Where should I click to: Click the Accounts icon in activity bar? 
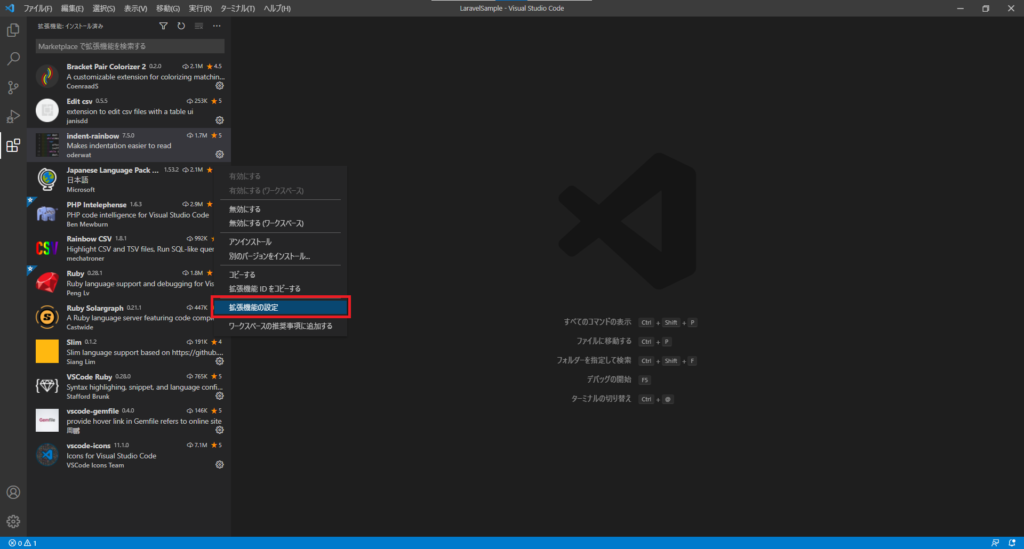click(x=13, y=492)
